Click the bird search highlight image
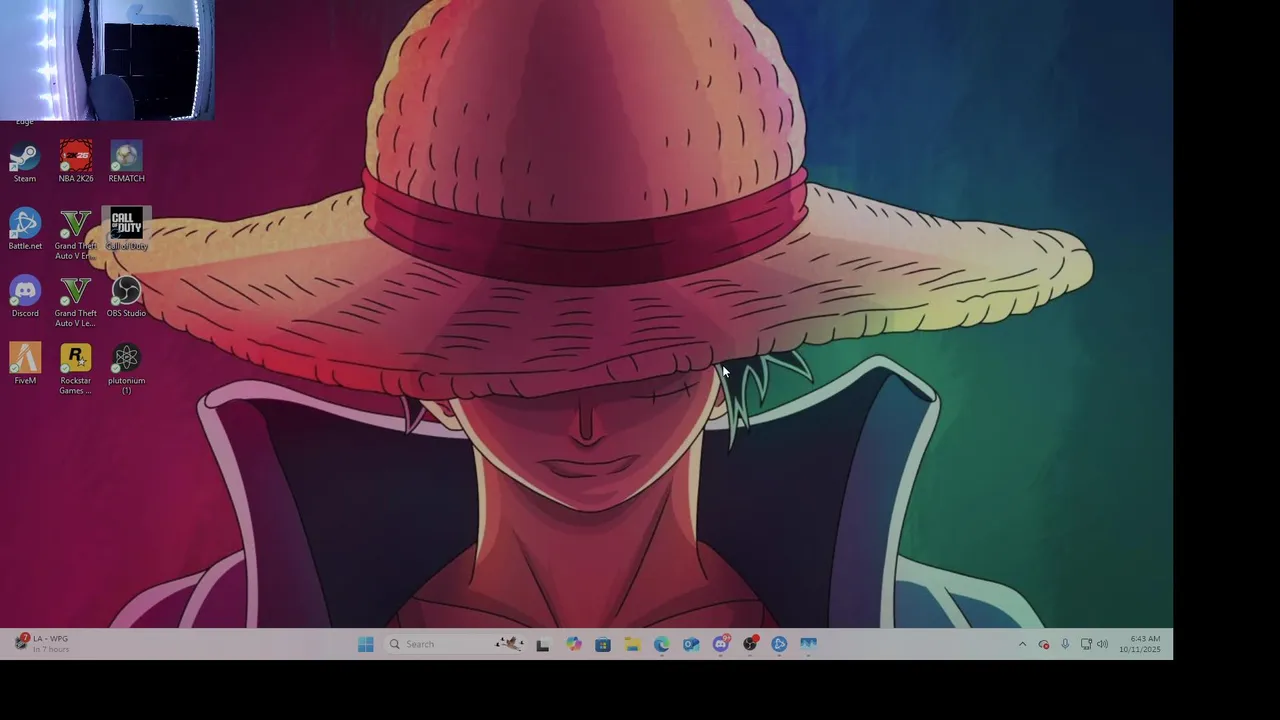1280x720 pixels. point(509,644)
